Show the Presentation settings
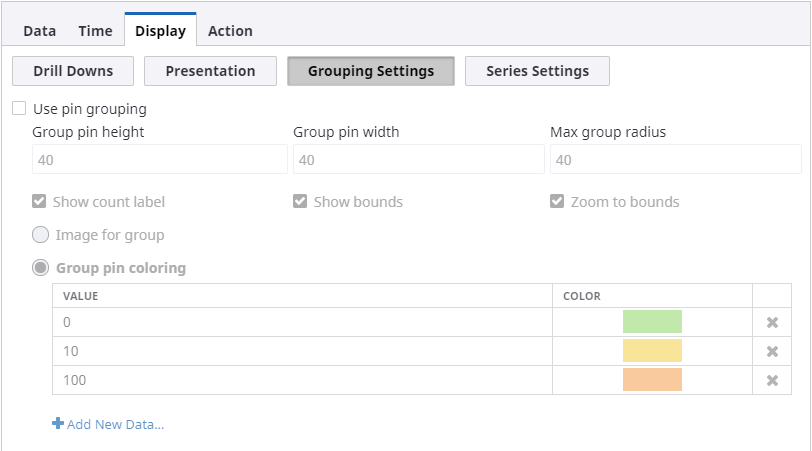Viewport: 812px width, 451px height. click(x=210, y=71)
